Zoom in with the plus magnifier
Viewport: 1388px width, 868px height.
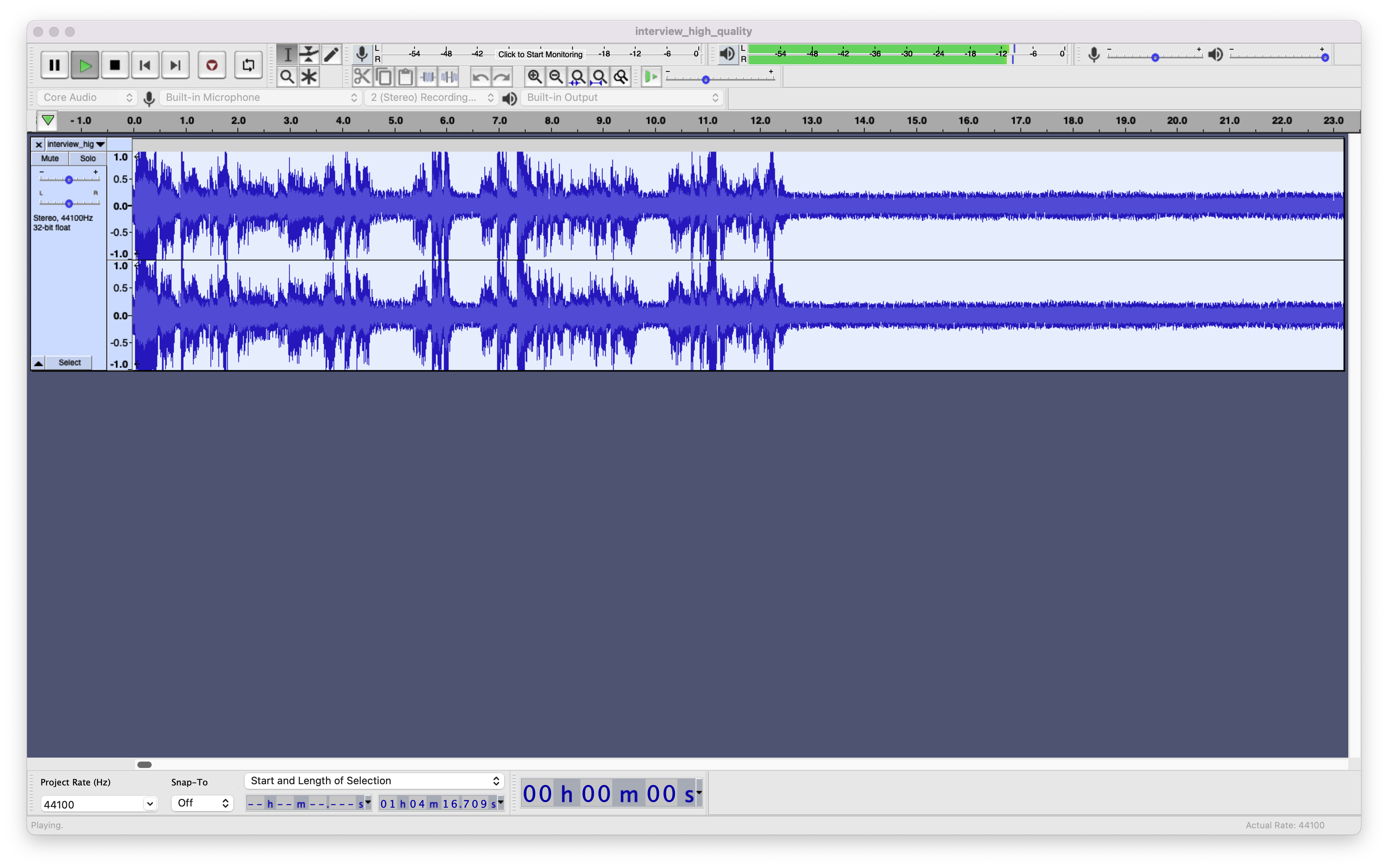[x=534, y=76]
